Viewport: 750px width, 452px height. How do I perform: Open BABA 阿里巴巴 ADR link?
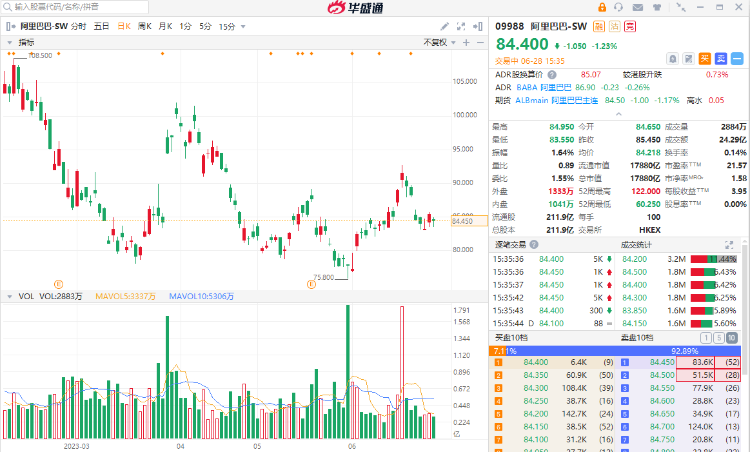(x=544, y=88)
